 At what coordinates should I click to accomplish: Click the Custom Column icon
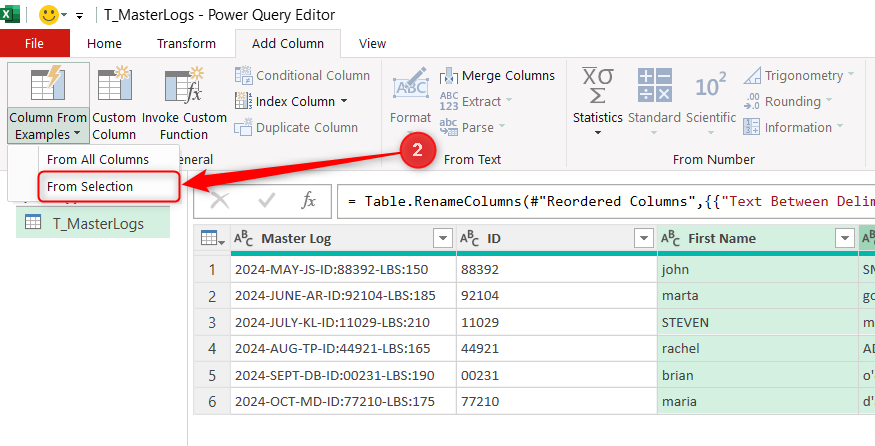tap(114, 84)
